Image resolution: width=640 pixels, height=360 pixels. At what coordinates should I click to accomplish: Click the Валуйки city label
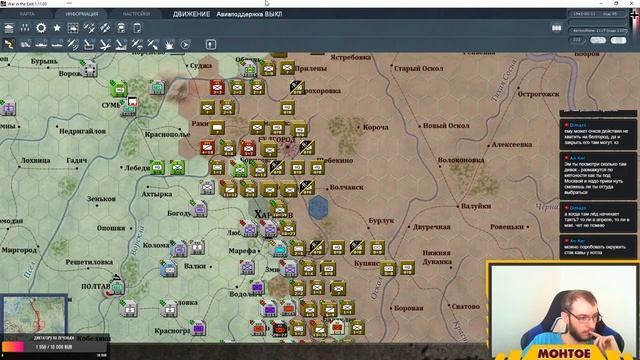click(476, 206)
